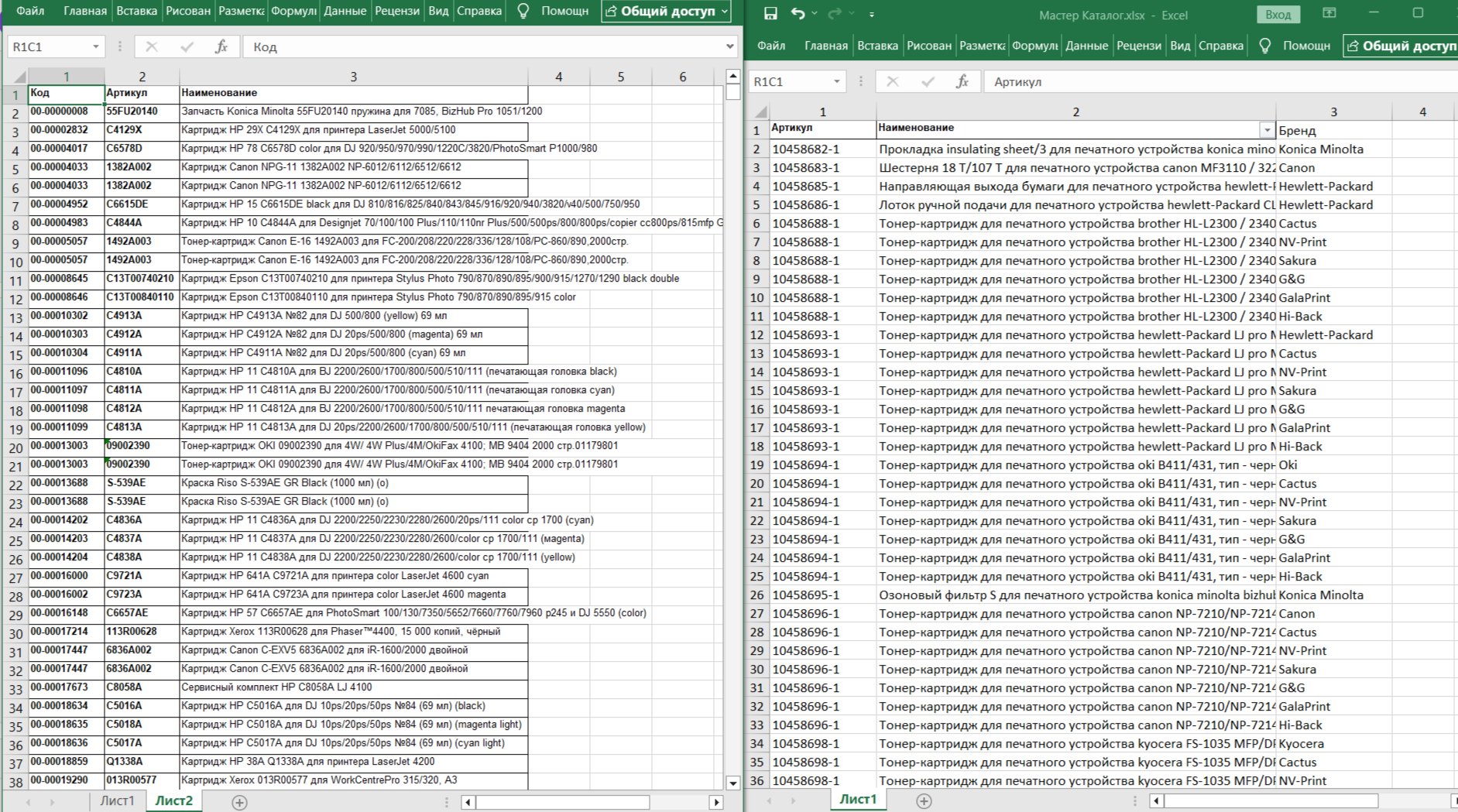Select the cell containing 10458682-1
The image size is (1458, 812).
[822, 149]
